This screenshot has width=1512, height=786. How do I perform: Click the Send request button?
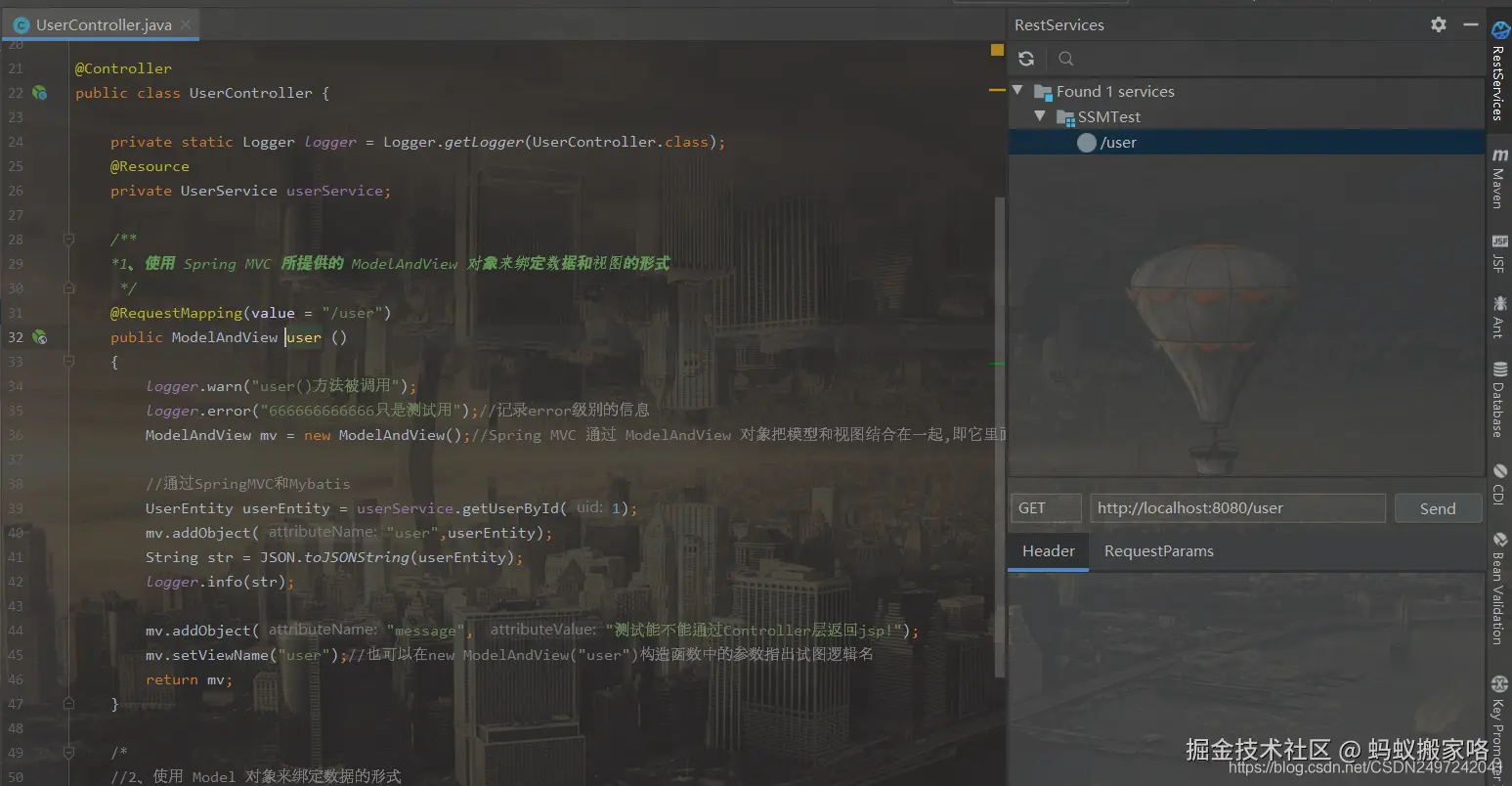click(1438, 508)
